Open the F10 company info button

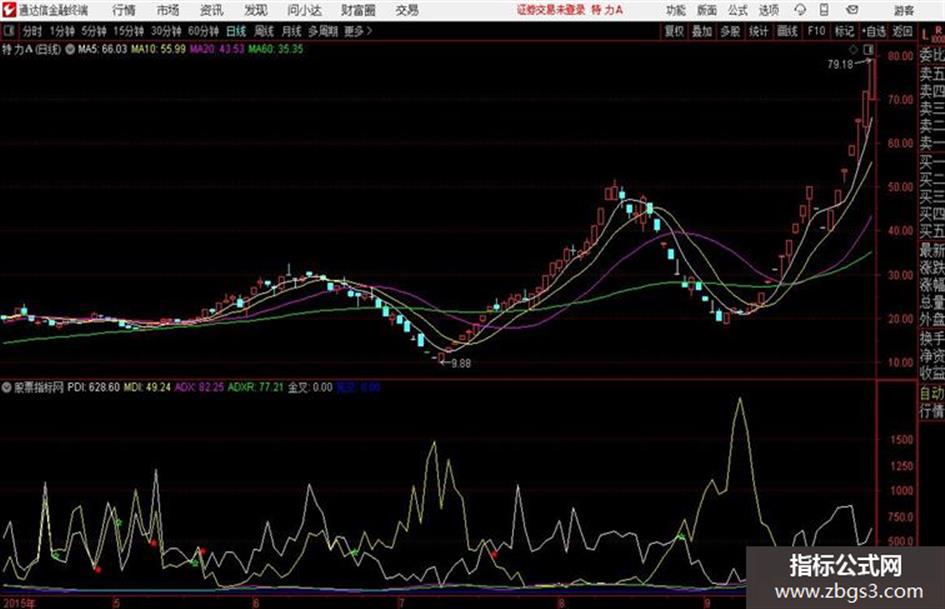[816, 31]
